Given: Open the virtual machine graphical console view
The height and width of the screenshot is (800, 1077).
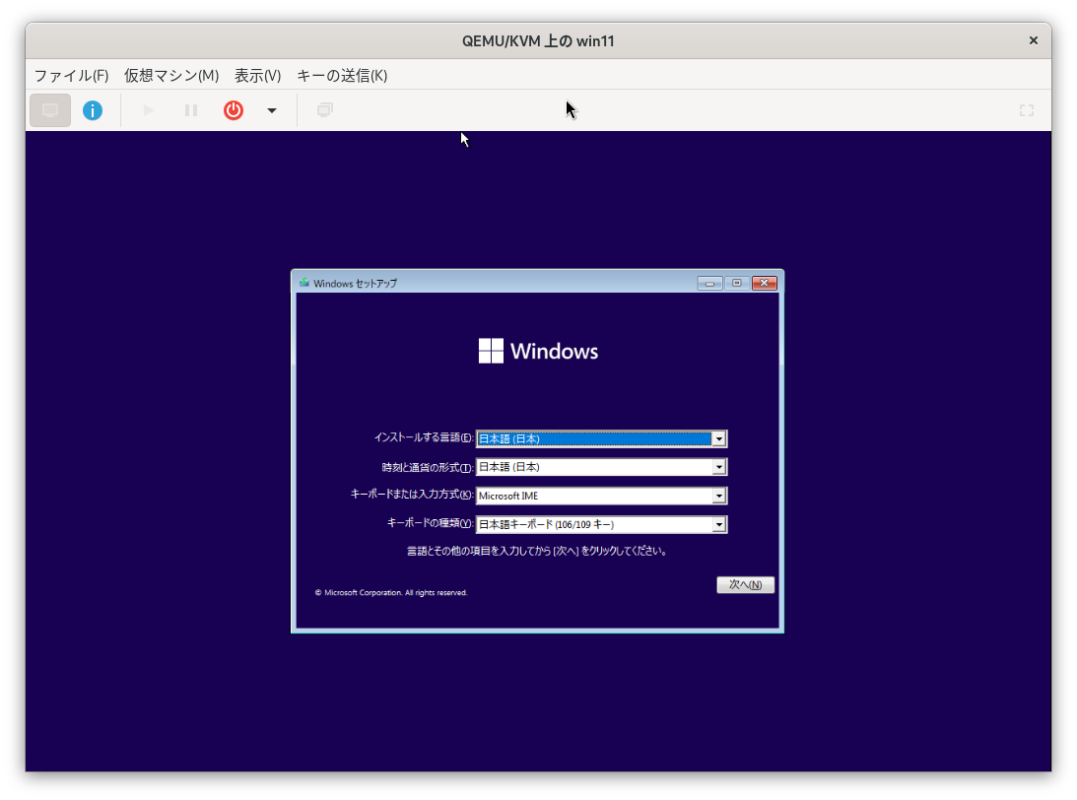Looking at the screenshot, I should tap(49, 110).
